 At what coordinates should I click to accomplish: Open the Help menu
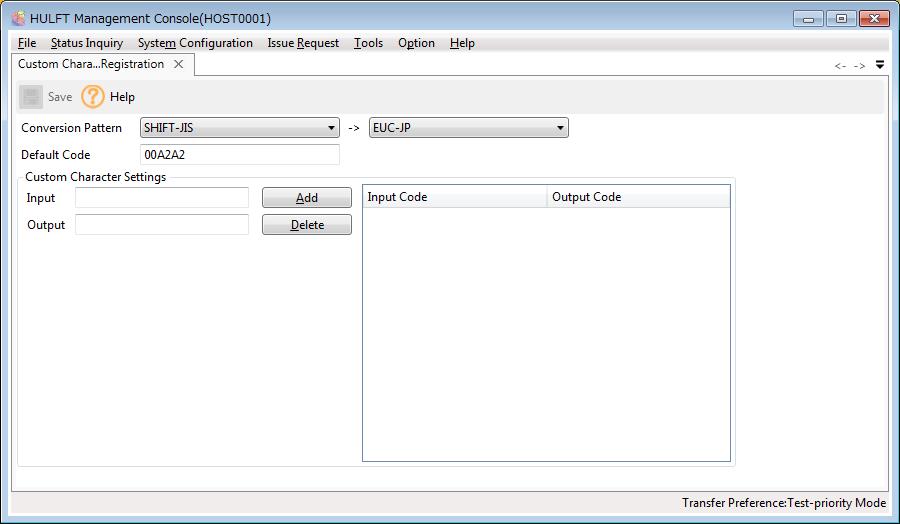(x=462, y=43)
